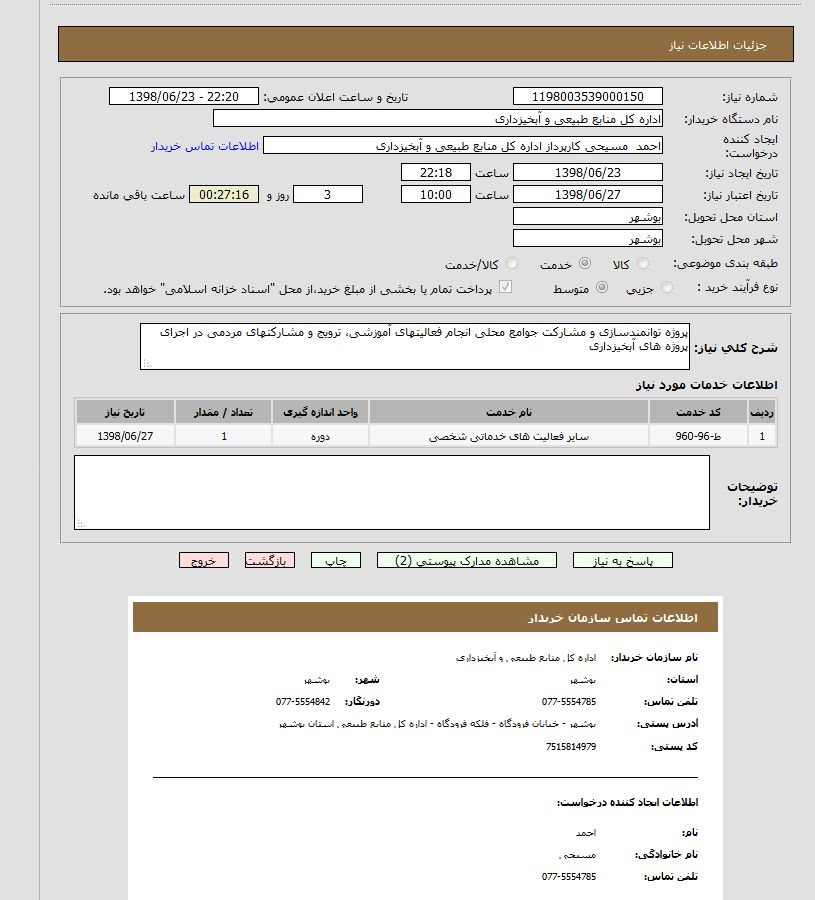Click the تاریخ اعتبار نیاز date field
The width and height of the screenshot is (815, 900).
[x=586, y=194]
